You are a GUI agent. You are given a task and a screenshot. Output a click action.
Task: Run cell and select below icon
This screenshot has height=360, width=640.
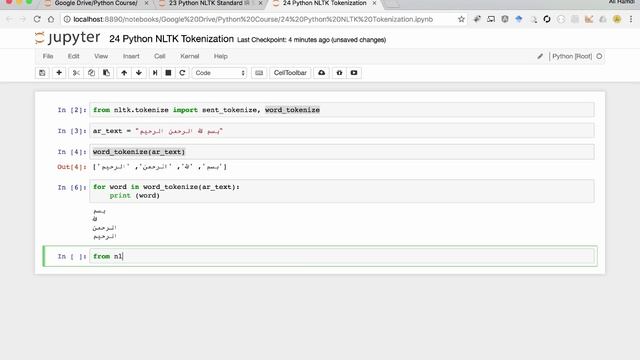[155, 73]
